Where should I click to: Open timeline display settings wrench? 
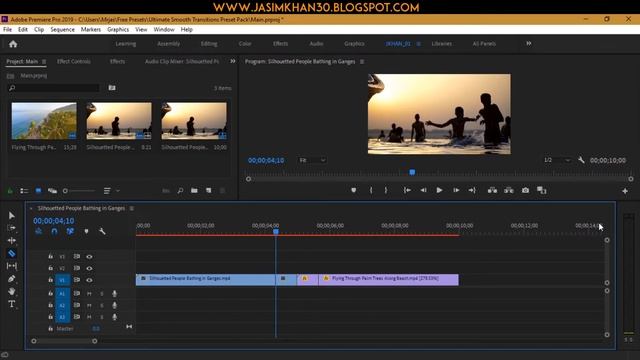(102, 231)
